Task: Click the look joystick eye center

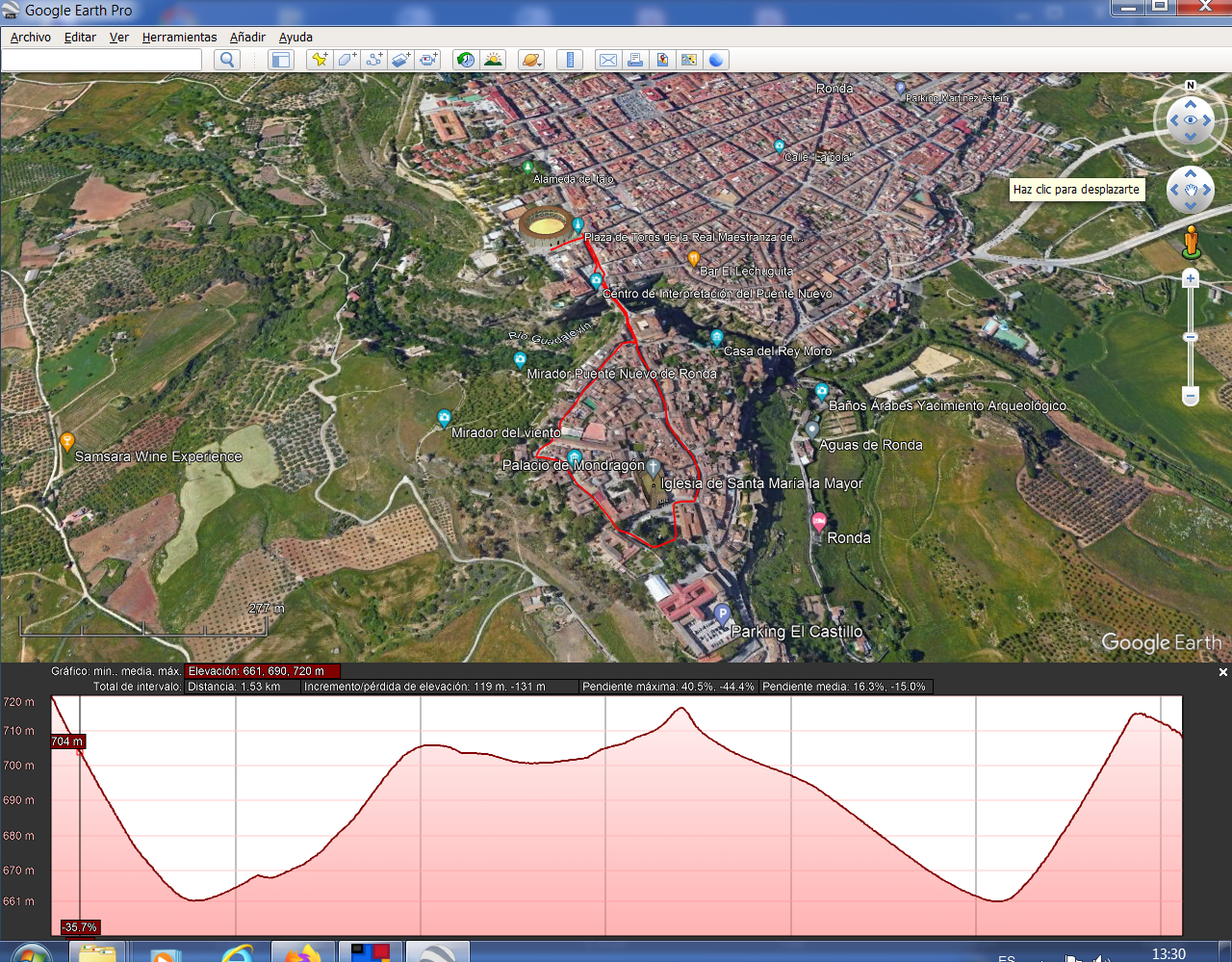Action: (1191, 120)
